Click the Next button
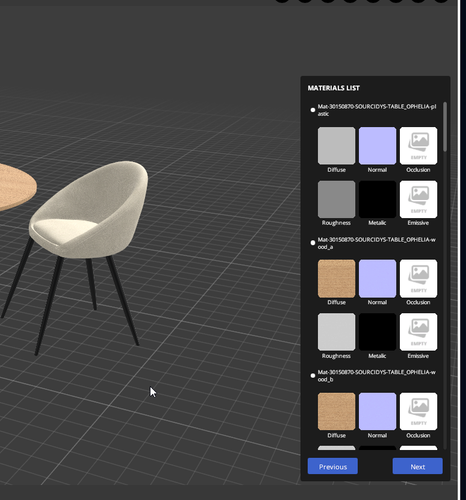466x500 pixels. (418, 466)
